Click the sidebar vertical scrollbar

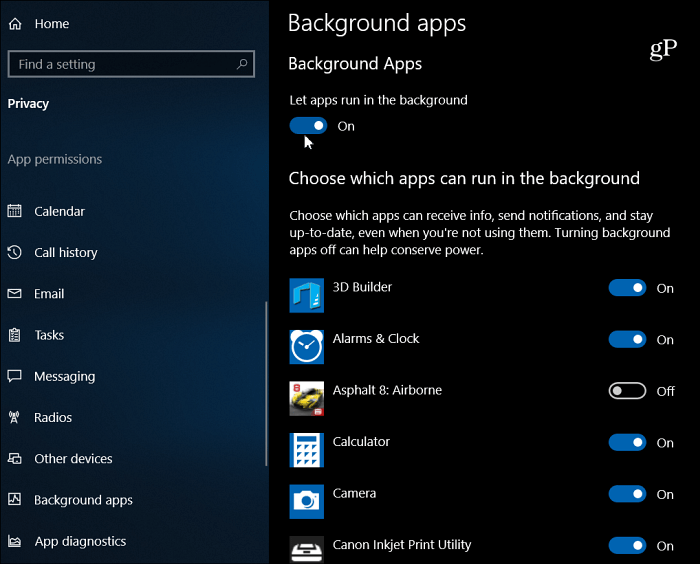click(266, 384)
